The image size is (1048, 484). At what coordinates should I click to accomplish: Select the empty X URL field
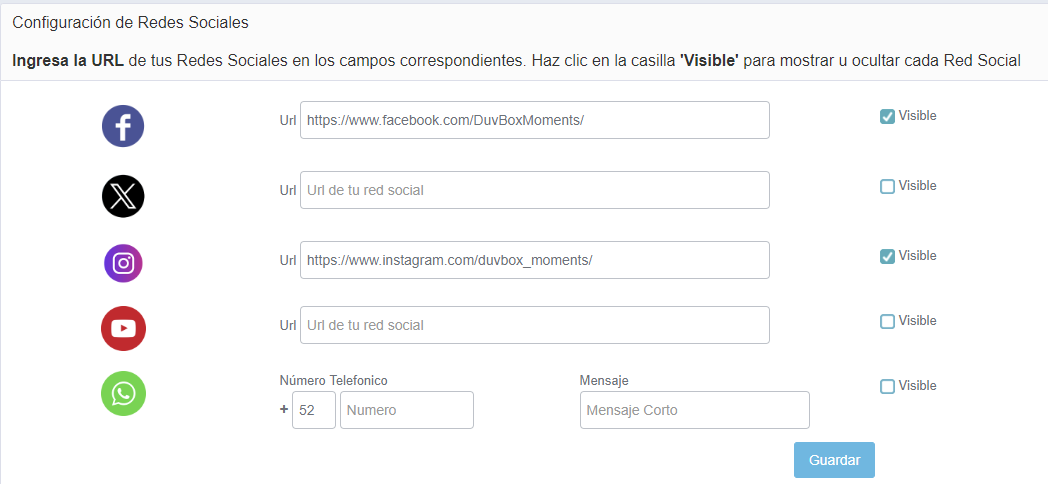coord(534,190)
